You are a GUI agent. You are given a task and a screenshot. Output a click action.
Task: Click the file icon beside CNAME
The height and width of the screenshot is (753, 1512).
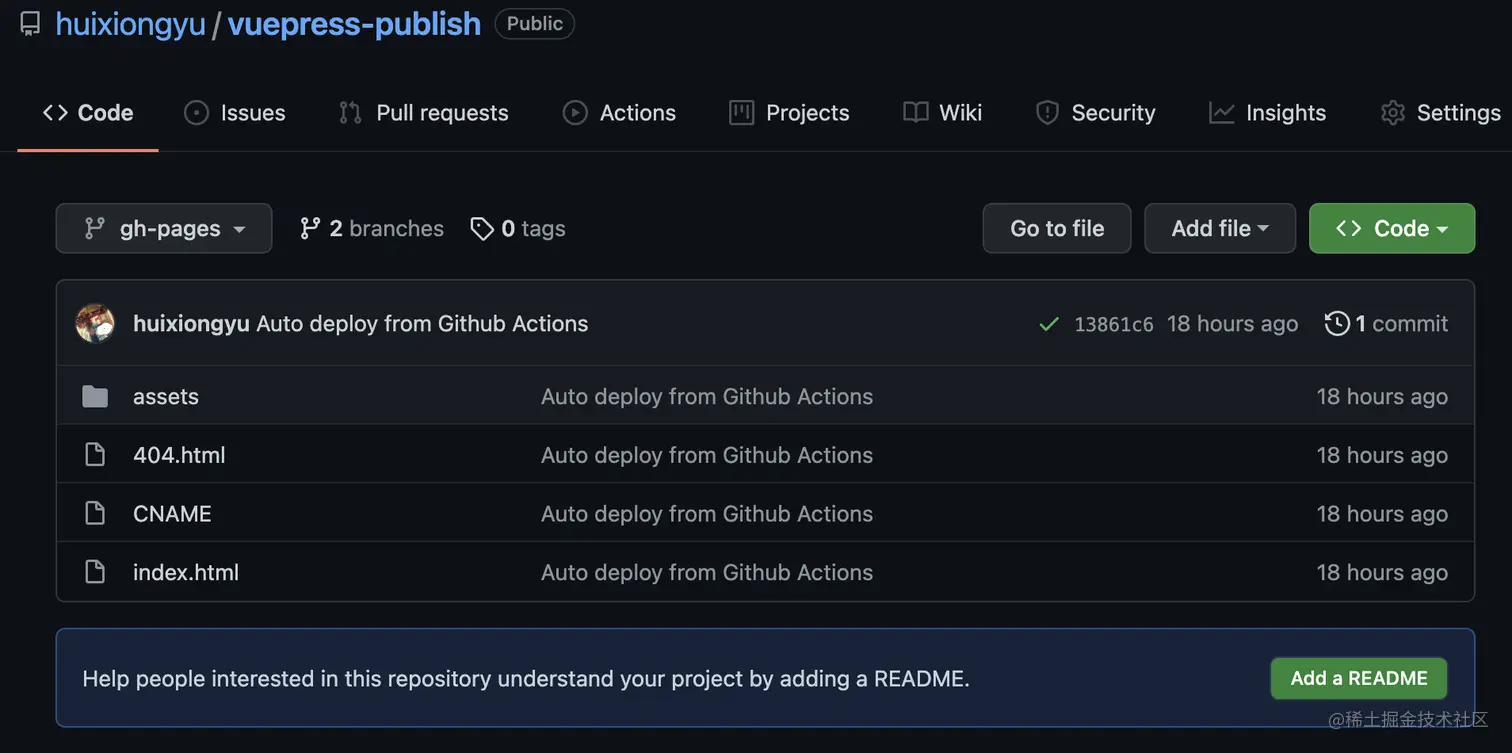point(95,514)
